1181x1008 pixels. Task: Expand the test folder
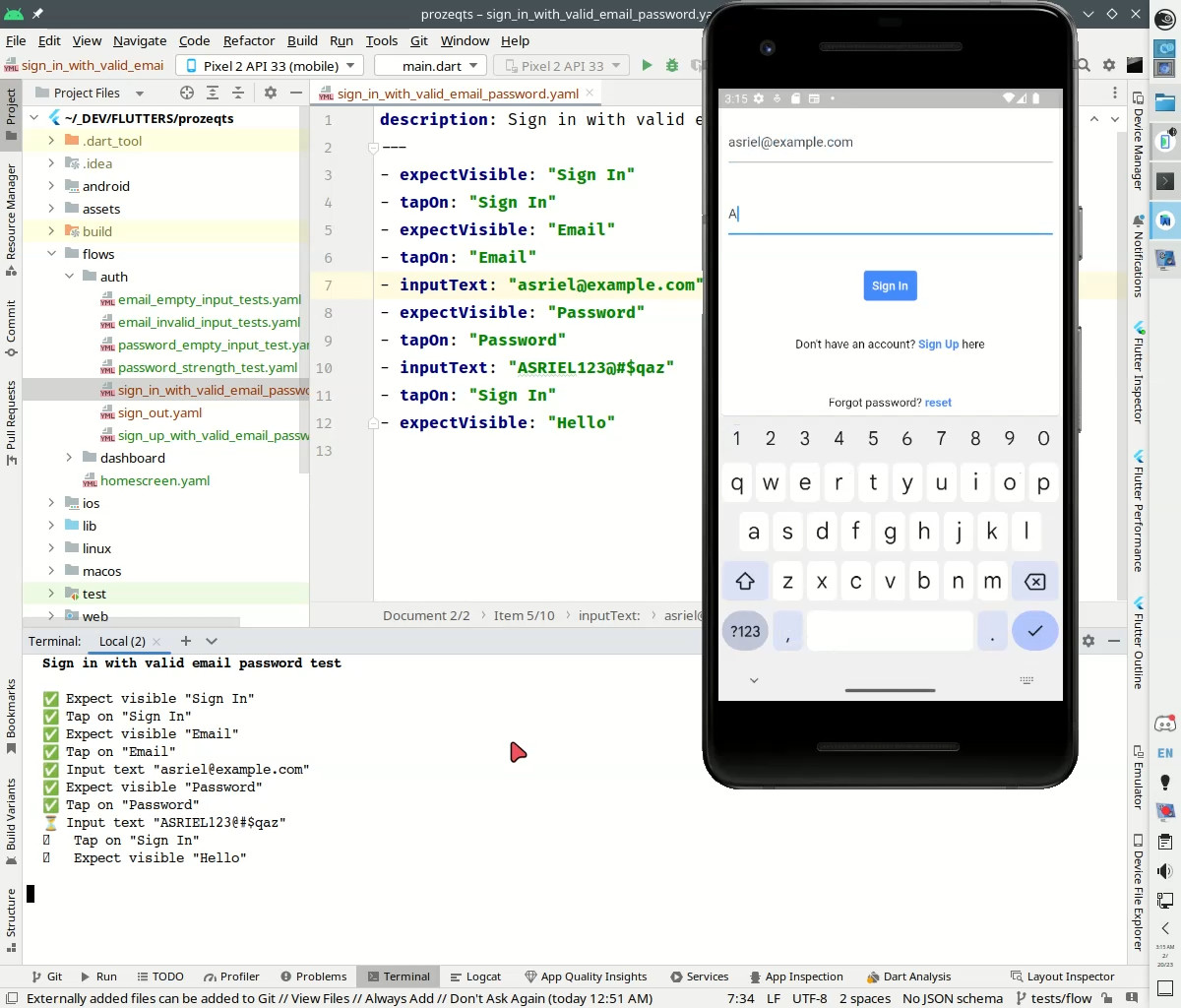(51, 594)
